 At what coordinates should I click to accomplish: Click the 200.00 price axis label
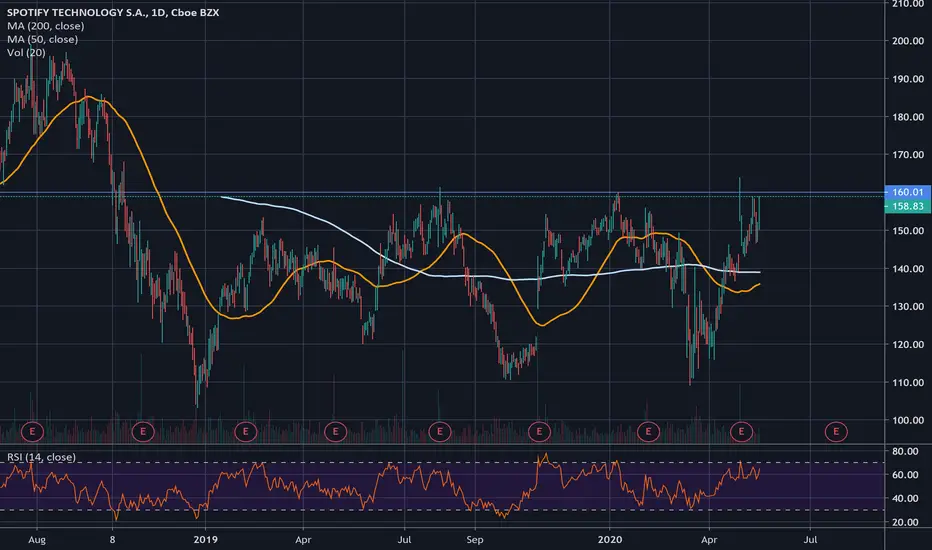click(908, 41)
